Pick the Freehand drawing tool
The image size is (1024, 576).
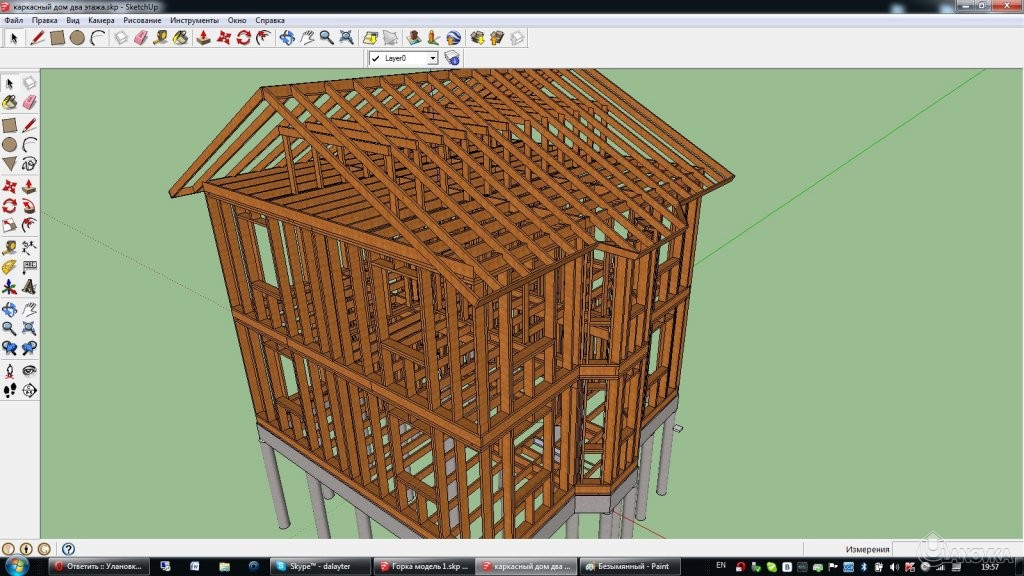pyautogui.click(x=29, y=163)
